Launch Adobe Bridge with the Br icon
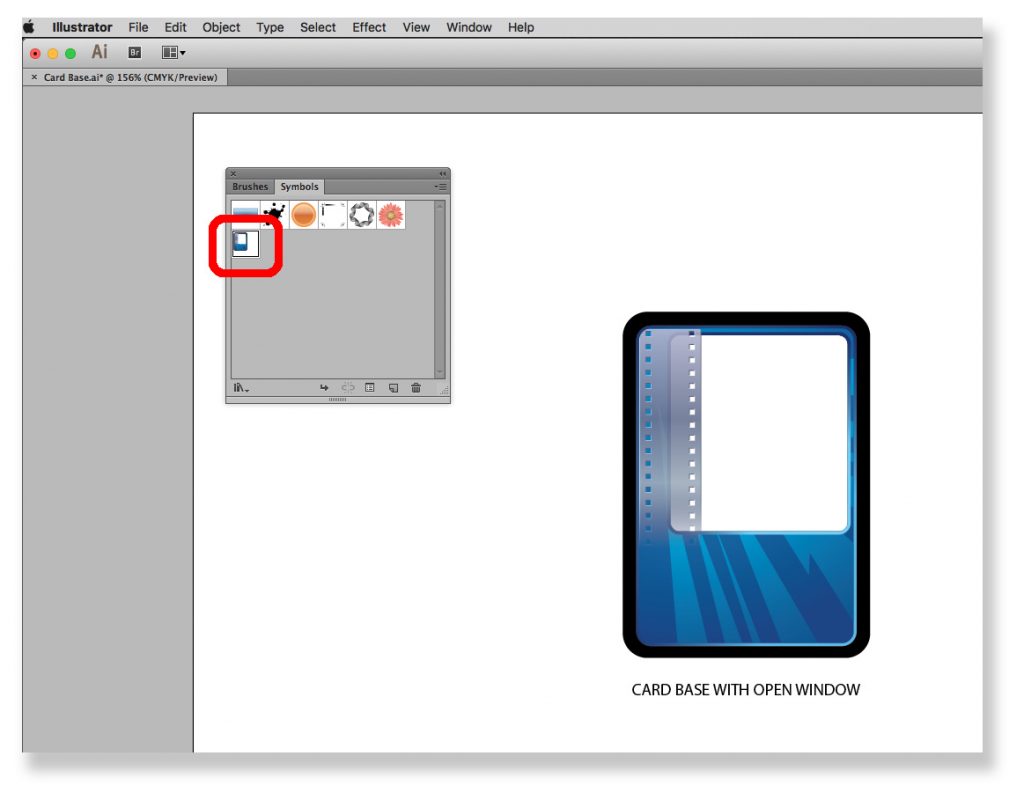This screenshot has width=1024, height=800. (135, 53)
